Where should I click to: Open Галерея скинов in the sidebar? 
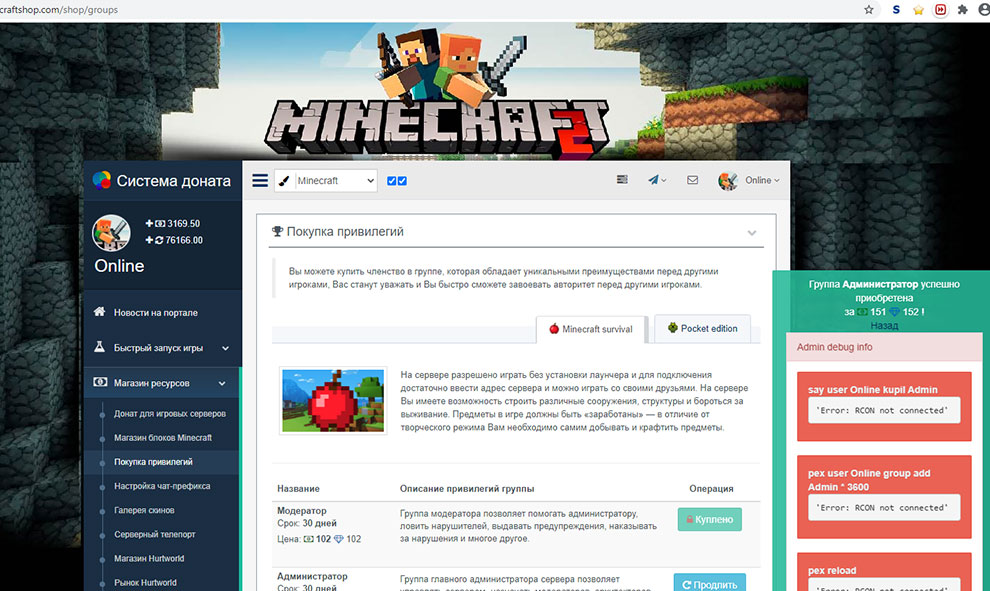coord(145,510)
